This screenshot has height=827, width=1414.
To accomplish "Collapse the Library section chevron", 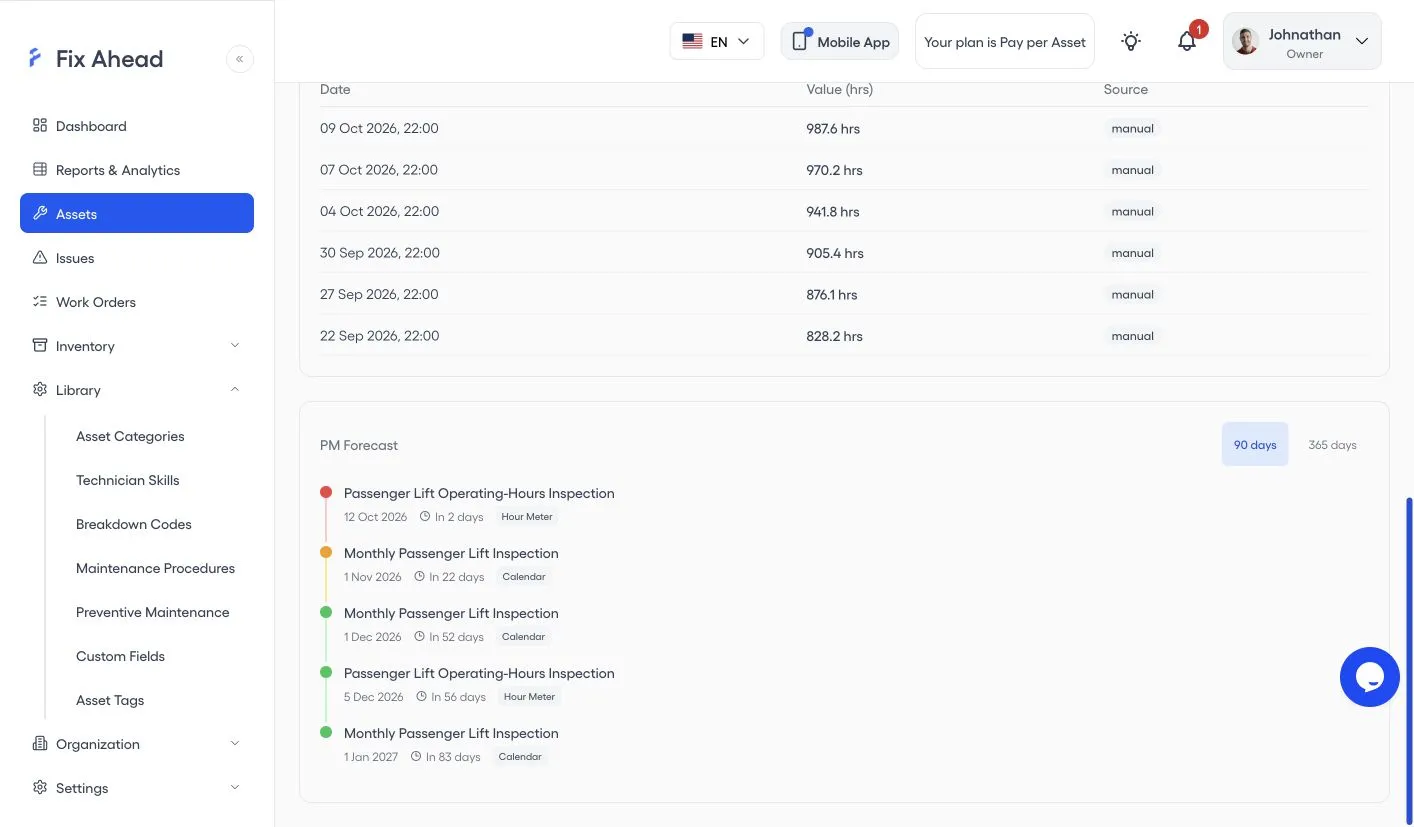I will (235, 390).
